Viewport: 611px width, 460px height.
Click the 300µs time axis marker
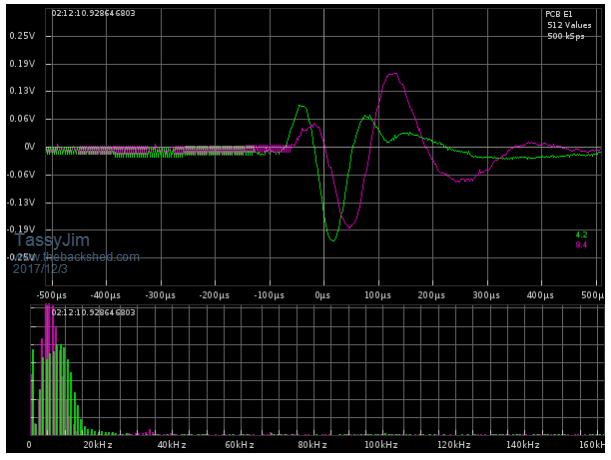click(x=486, y=296)
